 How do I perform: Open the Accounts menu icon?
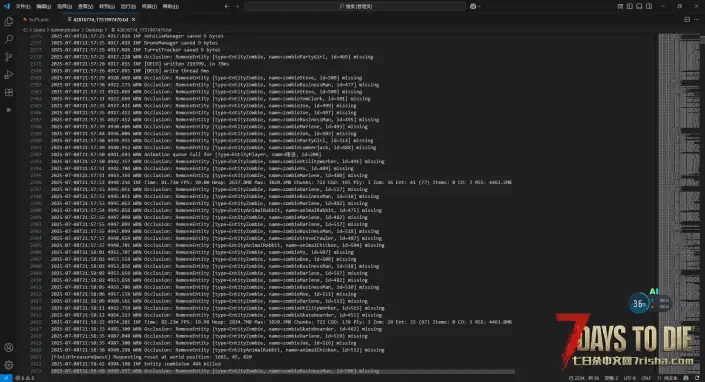coord(9,347)
